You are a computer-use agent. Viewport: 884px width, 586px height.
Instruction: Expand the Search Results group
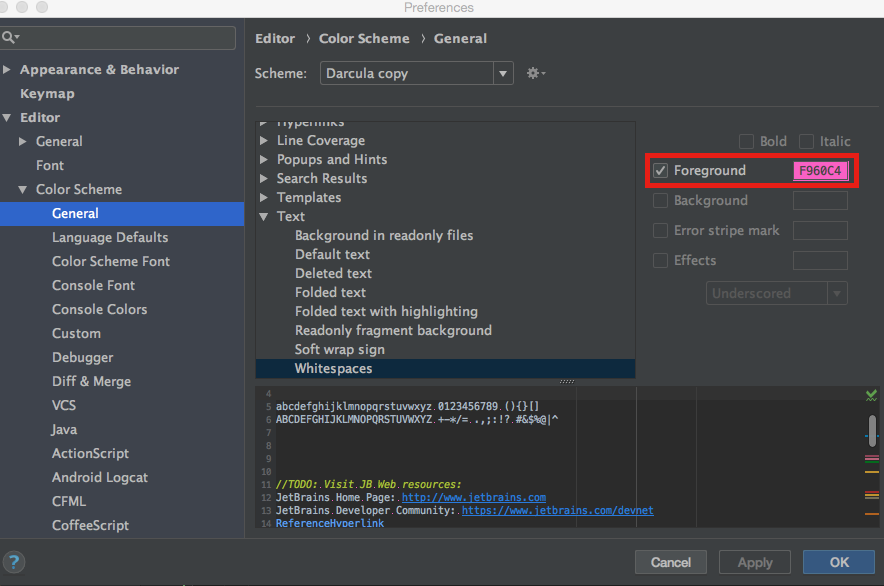263,178
